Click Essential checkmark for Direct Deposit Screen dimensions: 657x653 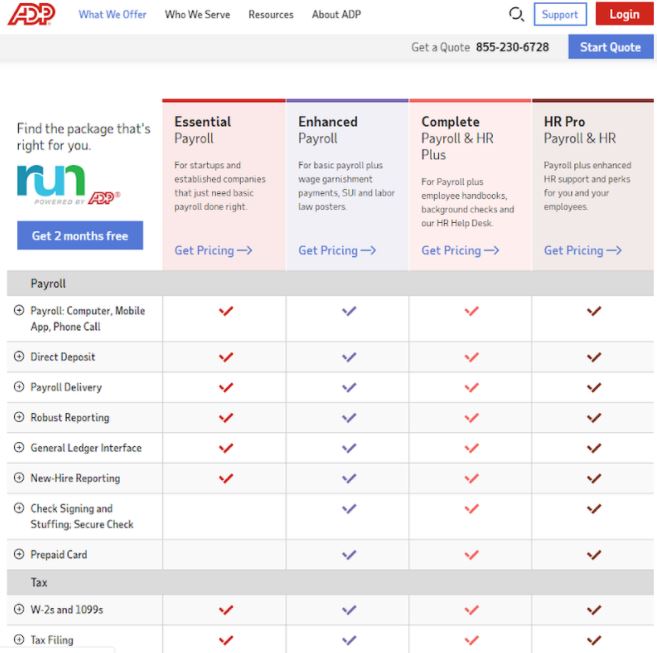[x=226, y=357]
